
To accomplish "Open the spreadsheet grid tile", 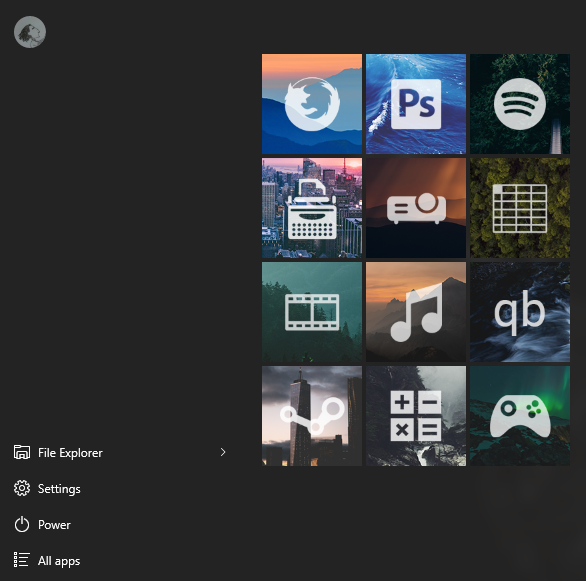I will pyautogui.click(x=520, y=208).
